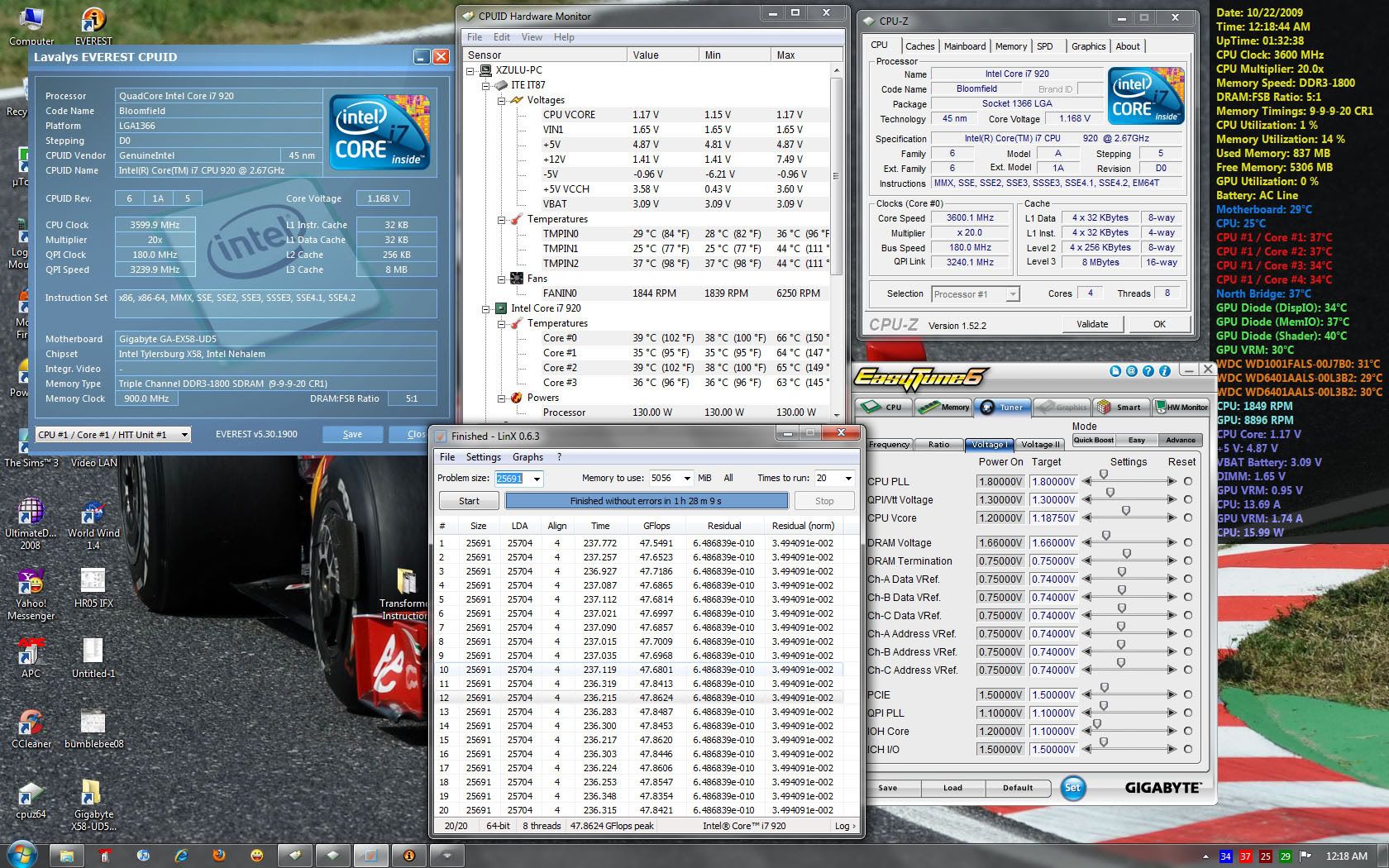Open LinX Problem size dropdown
This screenshot has width=1389, height=868.
click(x=537, y=479)
